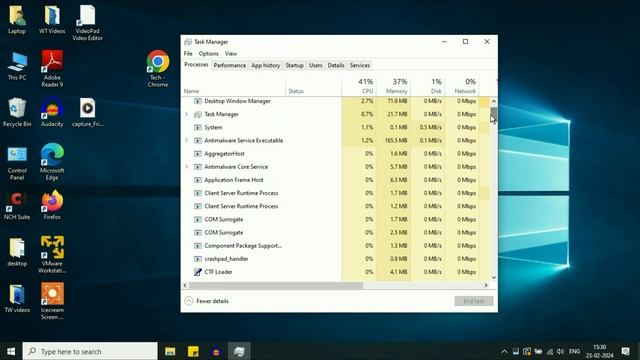Select the Tech - Chrome desktop shortcut

pyautogui.click(x=158, y=69)
